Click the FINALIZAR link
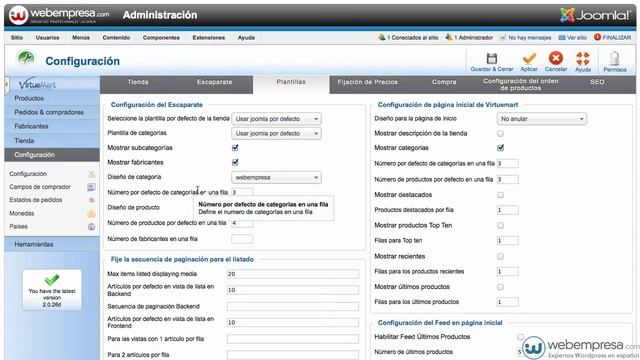The image size is (640, 360). coord(617,38)
